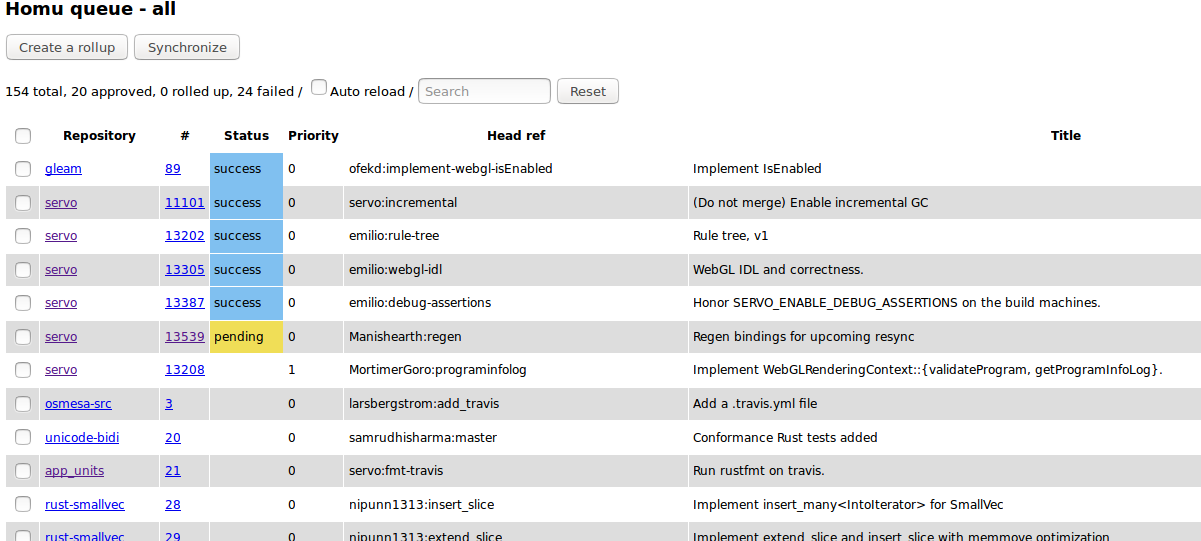Enable the Auto reload checkbox
This screenshot has width=1201, height=541.
[319, 88]
